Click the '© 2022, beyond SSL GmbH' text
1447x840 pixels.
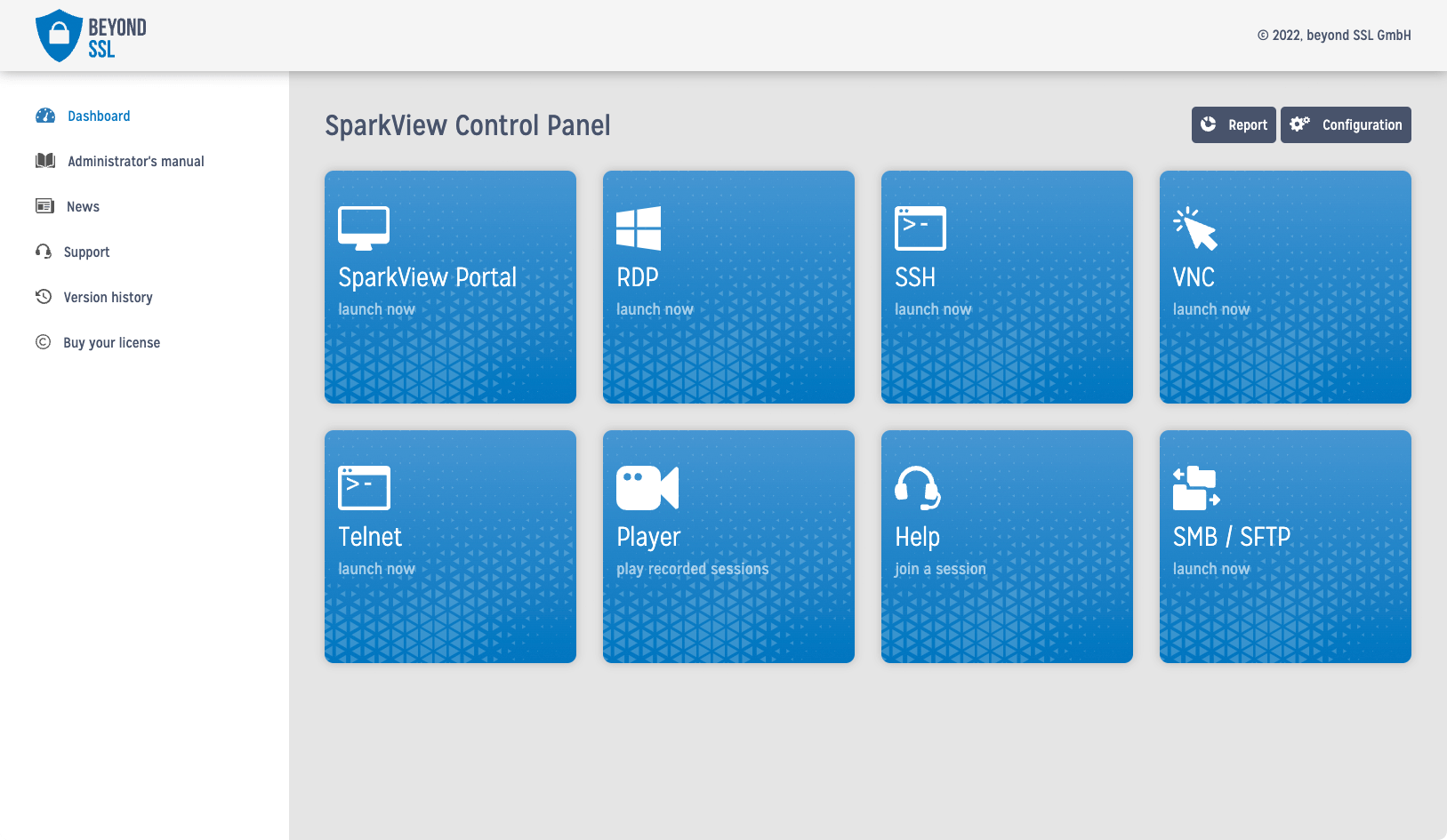click(x=1334, y=36)
